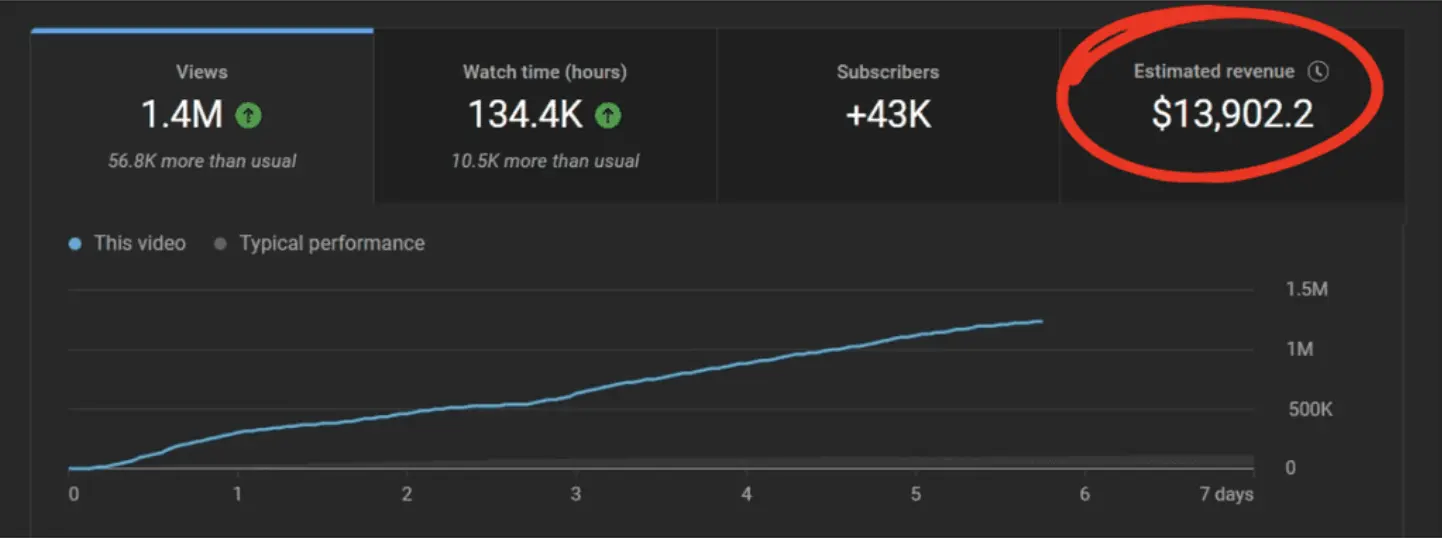The image size is (1442, 538).
Task: Click 10.5K more than usual text
Action: (x=545, y=161)
